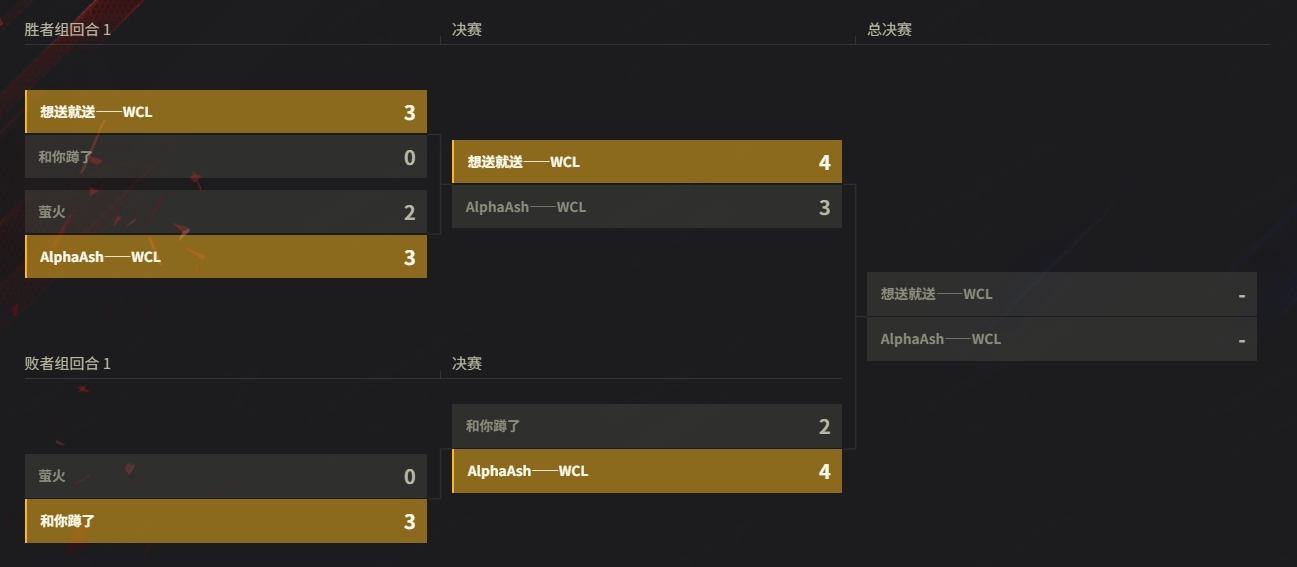
Task: Select AlphaAsh——WCL winner in losers final
Action: pos(647,471)
